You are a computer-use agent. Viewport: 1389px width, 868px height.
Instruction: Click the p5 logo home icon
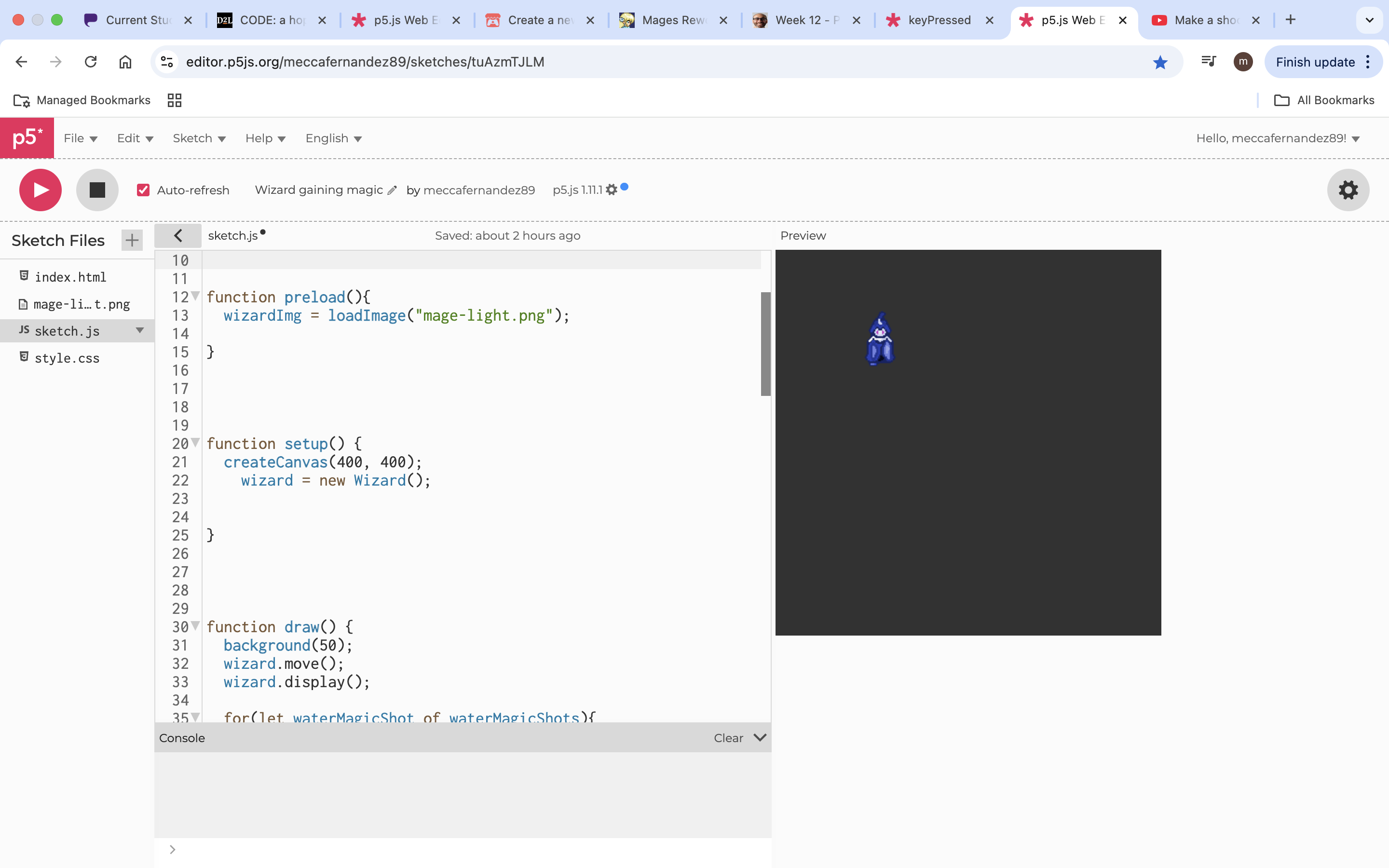[27, 138]
